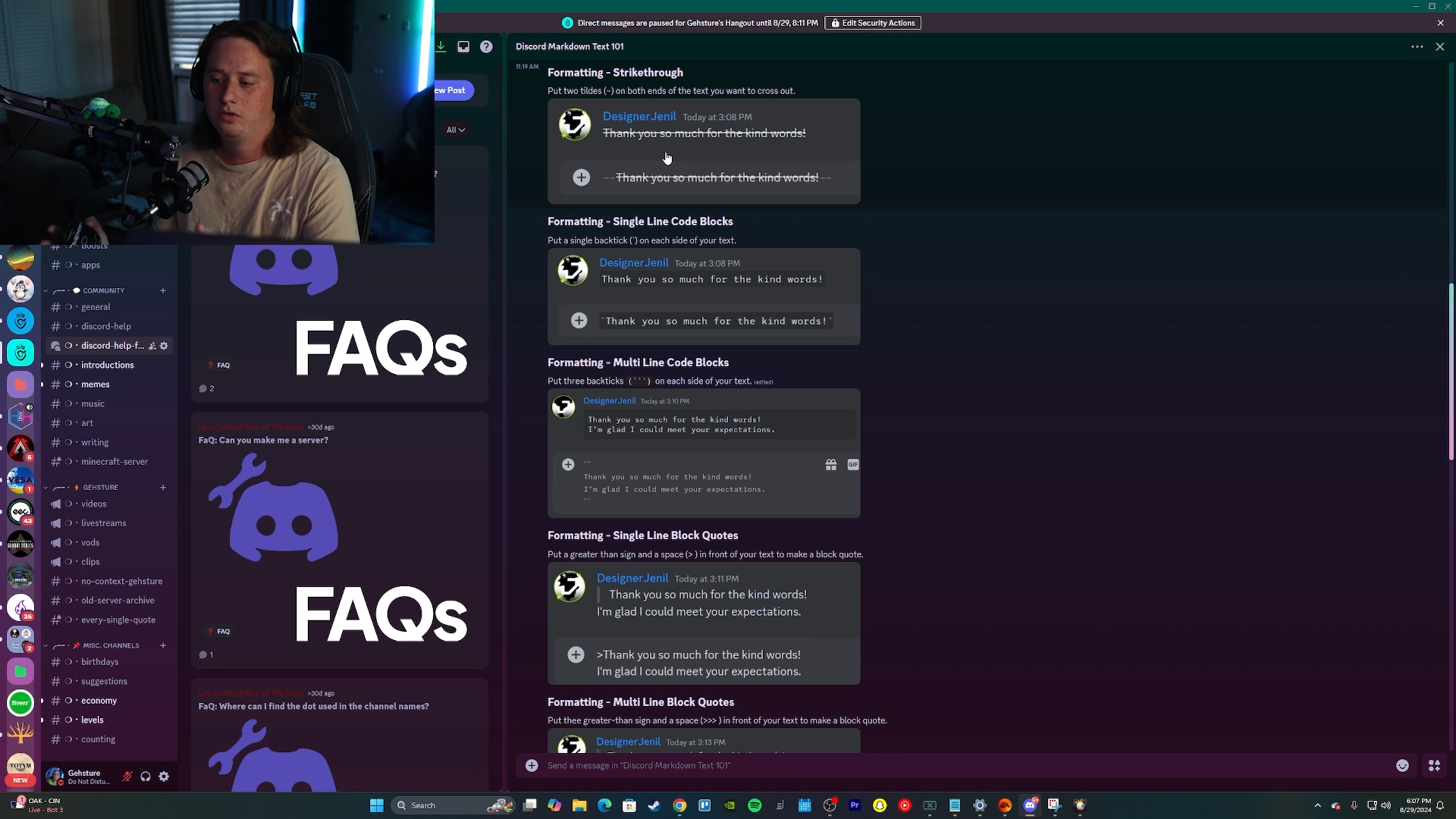Open more options for the forum post

point(1417,47)
